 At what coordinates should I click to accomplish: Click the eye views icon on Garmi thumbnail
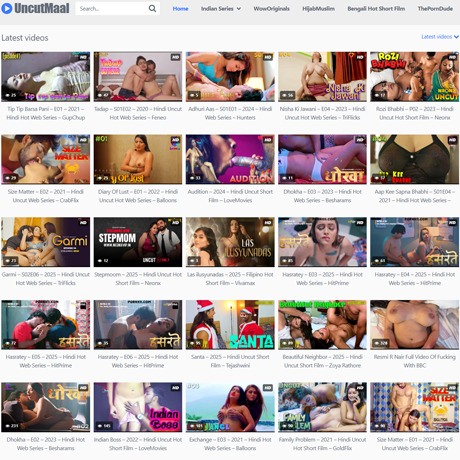8,261
